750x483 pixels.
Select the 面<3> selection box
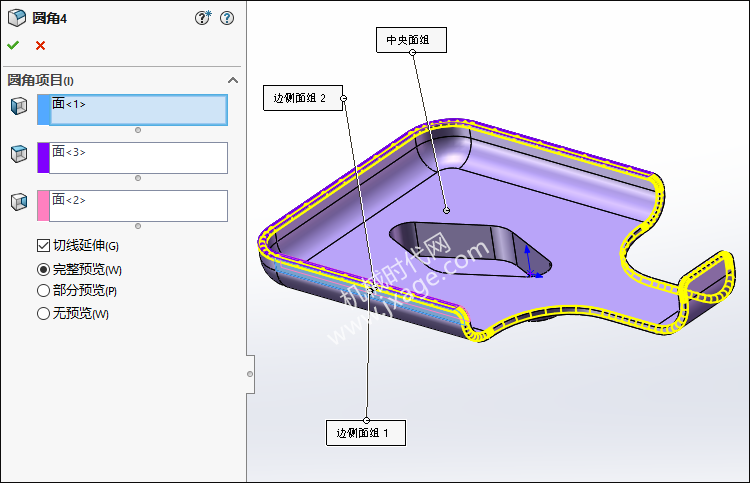138,158
